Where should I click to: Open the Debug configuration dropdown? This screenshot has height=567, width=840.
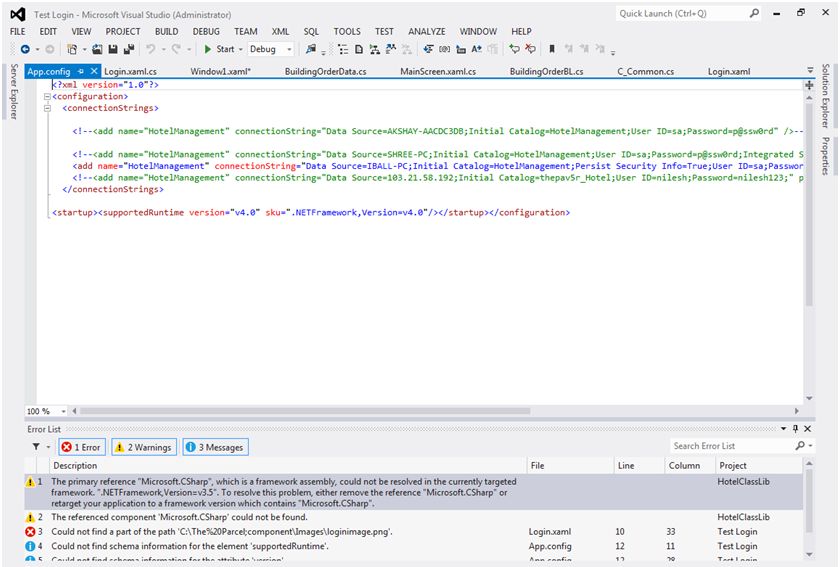point(271,49)
